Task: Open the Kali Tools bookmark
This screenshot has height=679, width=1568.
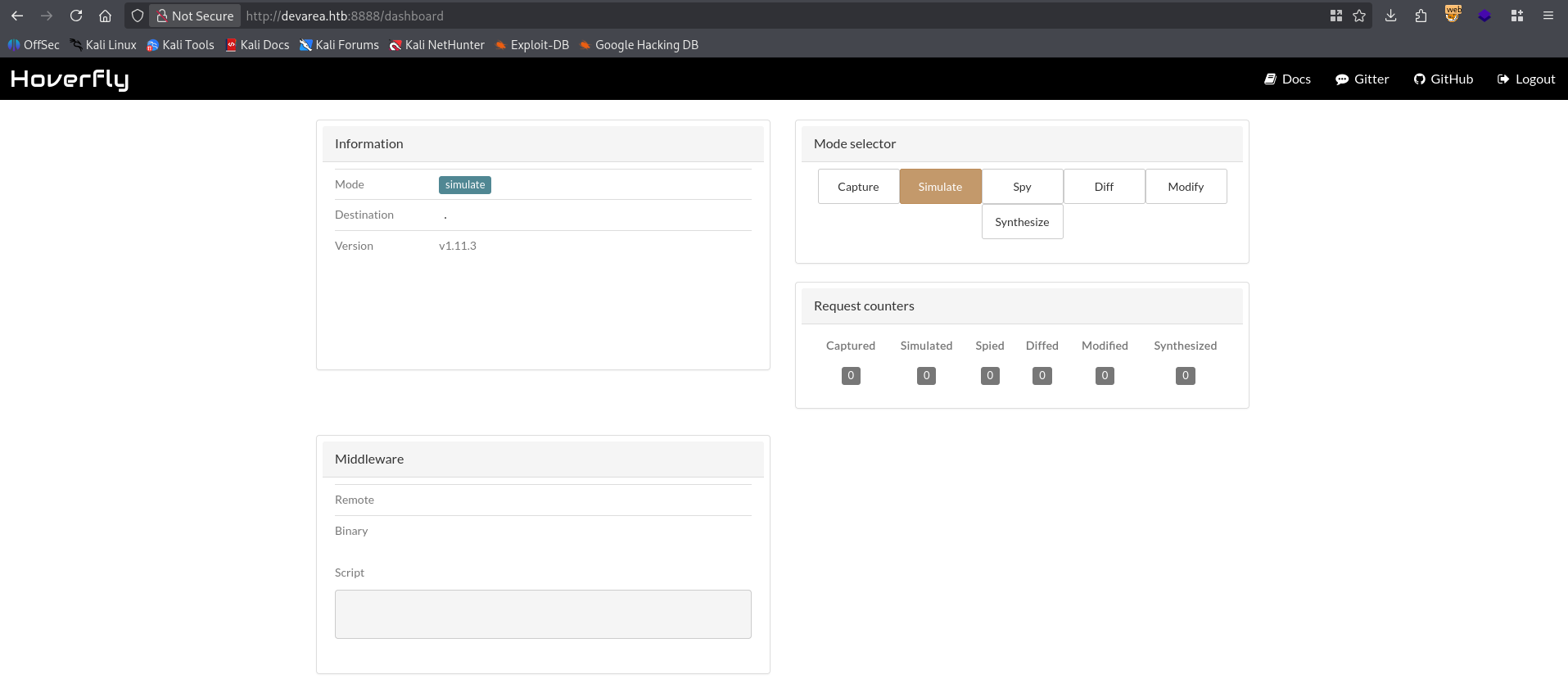Action: click(180, 45)
